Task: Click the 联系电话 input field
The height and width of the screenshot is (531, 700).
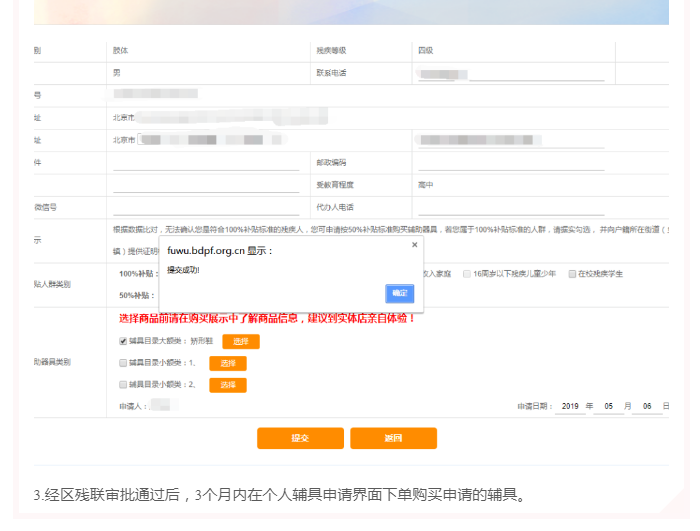Action: click(536, 73)
